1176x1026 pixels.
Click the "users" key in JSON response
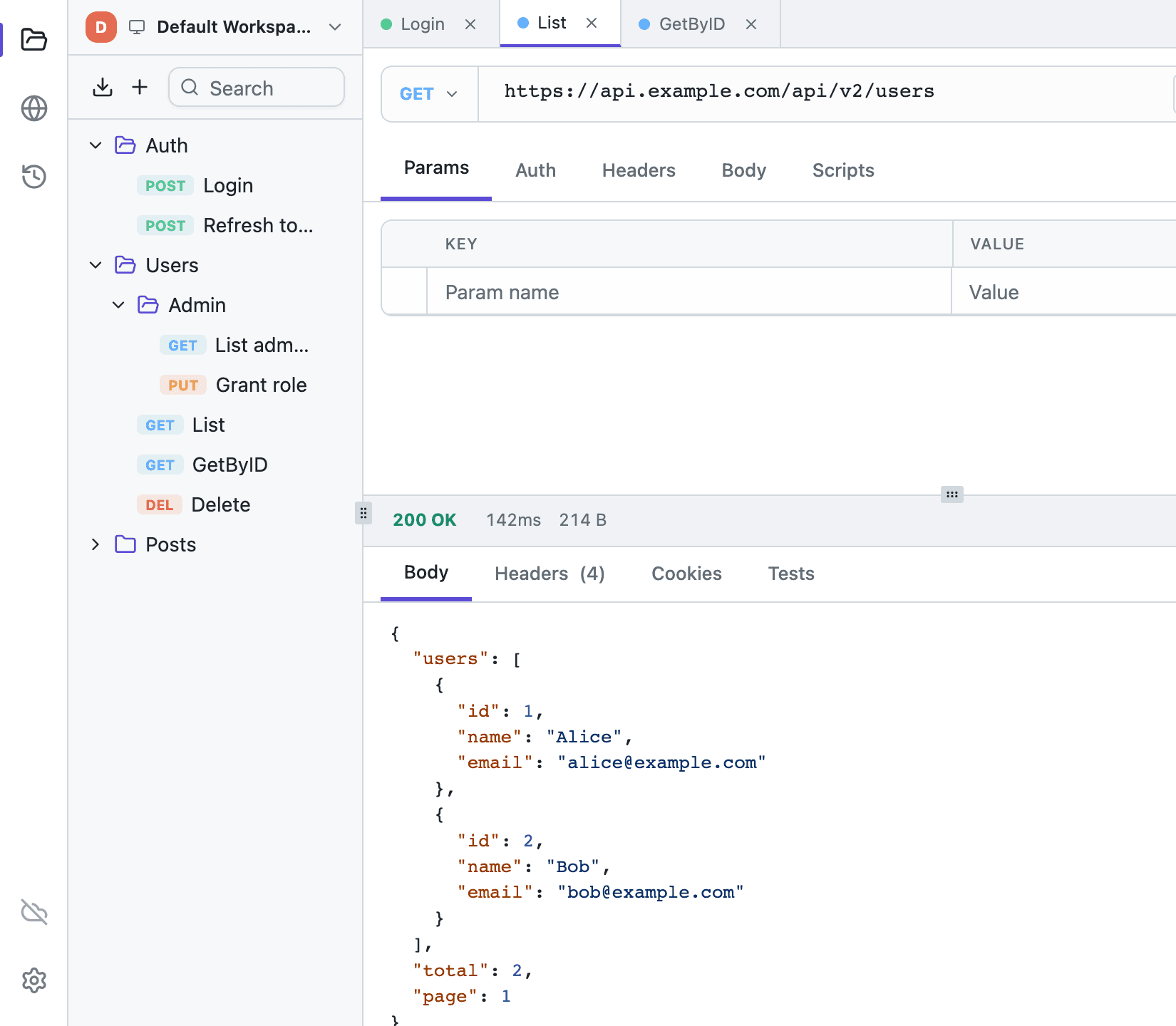pos(450,659)
